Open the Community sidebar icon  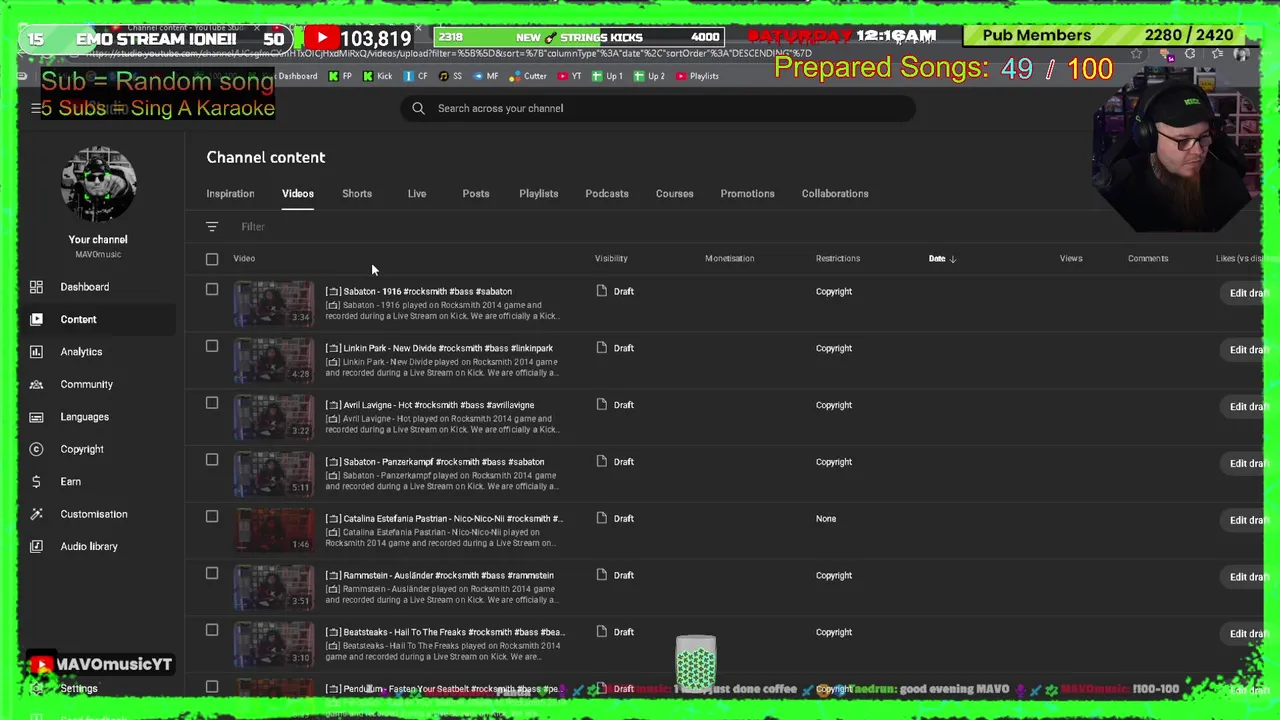pos(36,384)
